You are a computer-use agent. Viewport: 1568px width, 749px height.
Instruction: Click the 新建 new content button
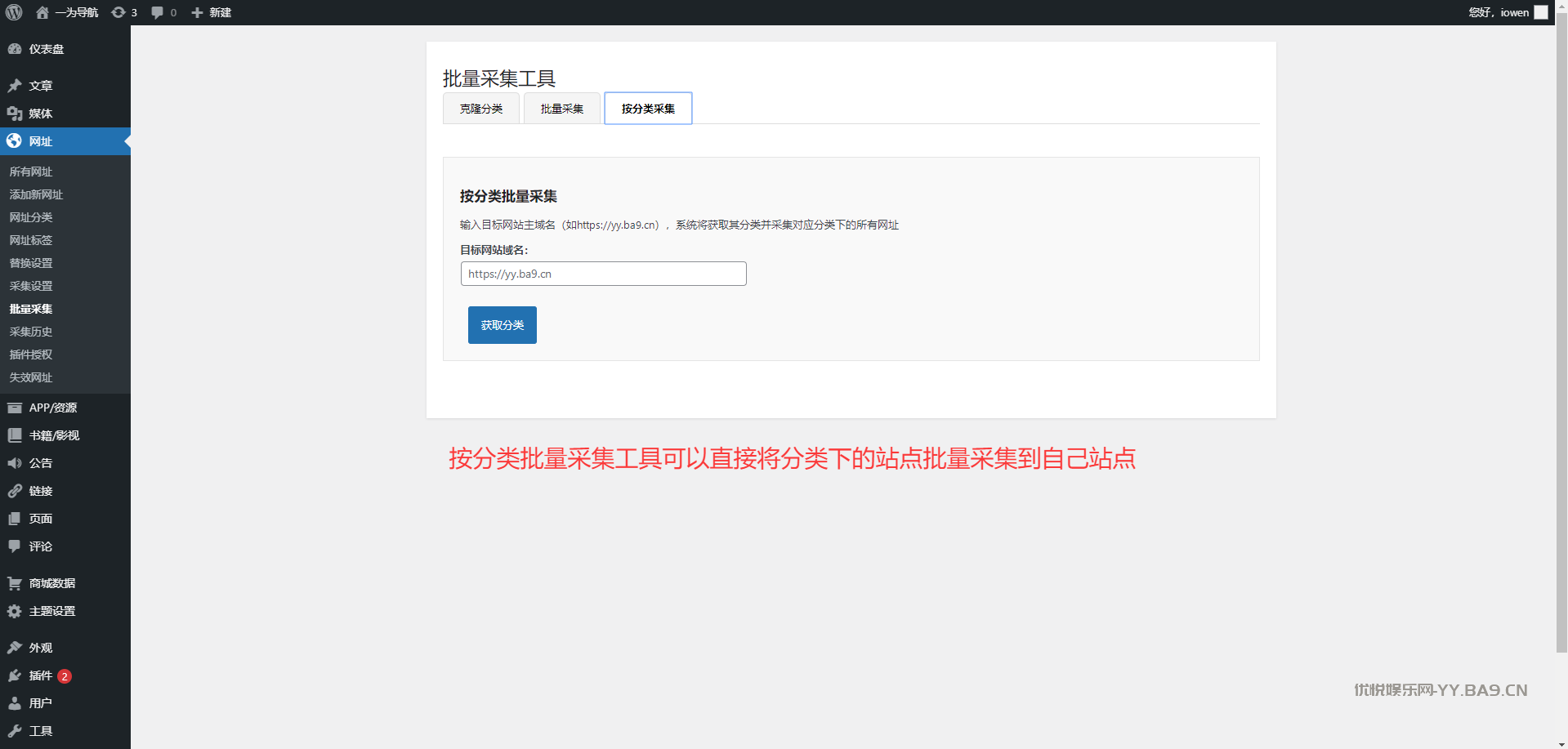tap(212, 12)
